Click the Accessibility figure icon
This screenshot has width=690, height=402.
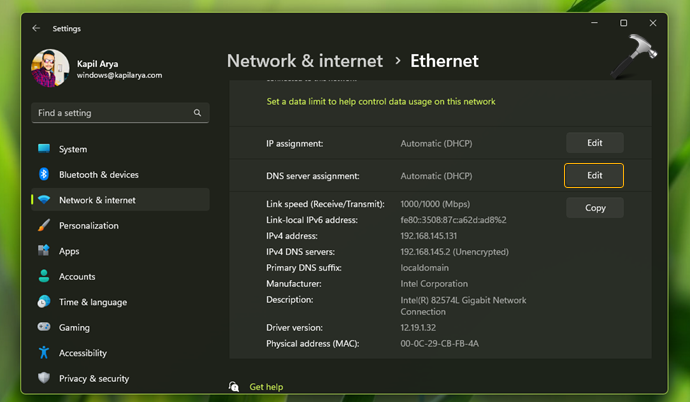[x=44, y=353]
